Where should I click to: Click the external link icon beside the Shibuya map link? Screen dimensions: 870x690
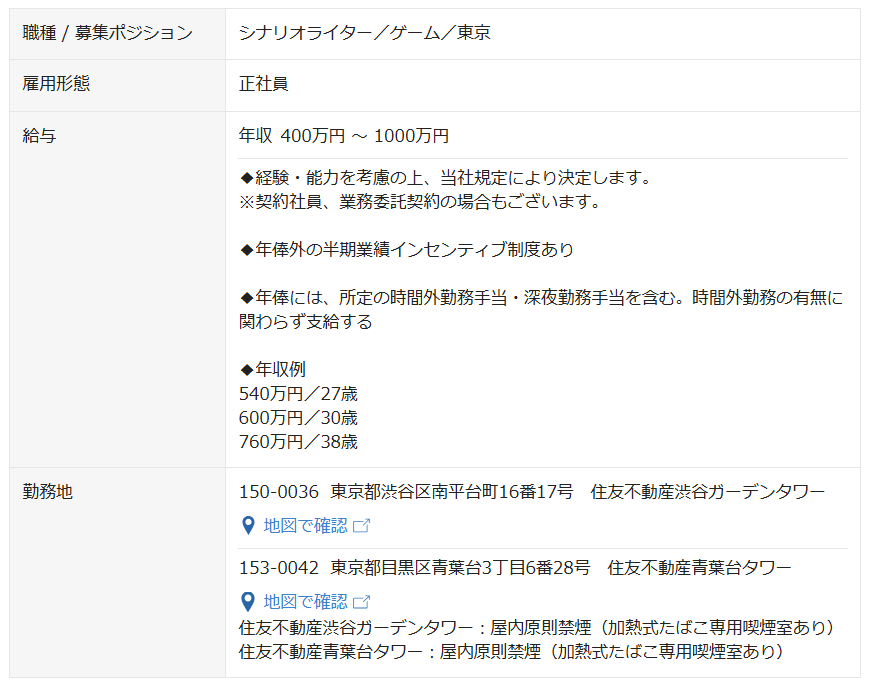pyautogui.click(x=362, y=526)
